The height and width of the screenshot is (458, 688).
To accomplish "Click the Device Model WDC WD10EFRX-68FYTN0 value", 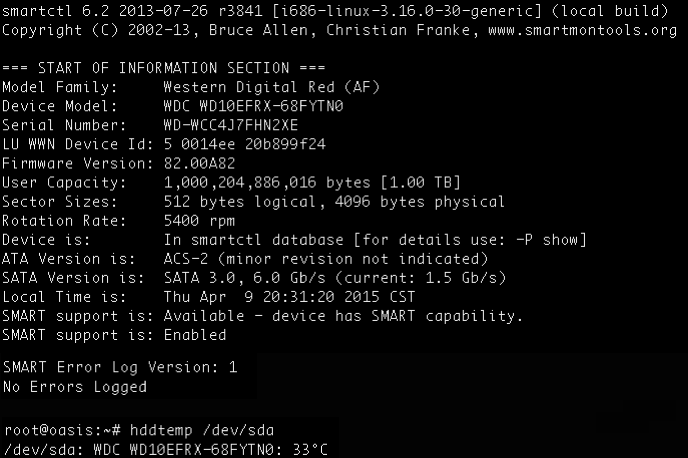I will click(x=253, y=106).
